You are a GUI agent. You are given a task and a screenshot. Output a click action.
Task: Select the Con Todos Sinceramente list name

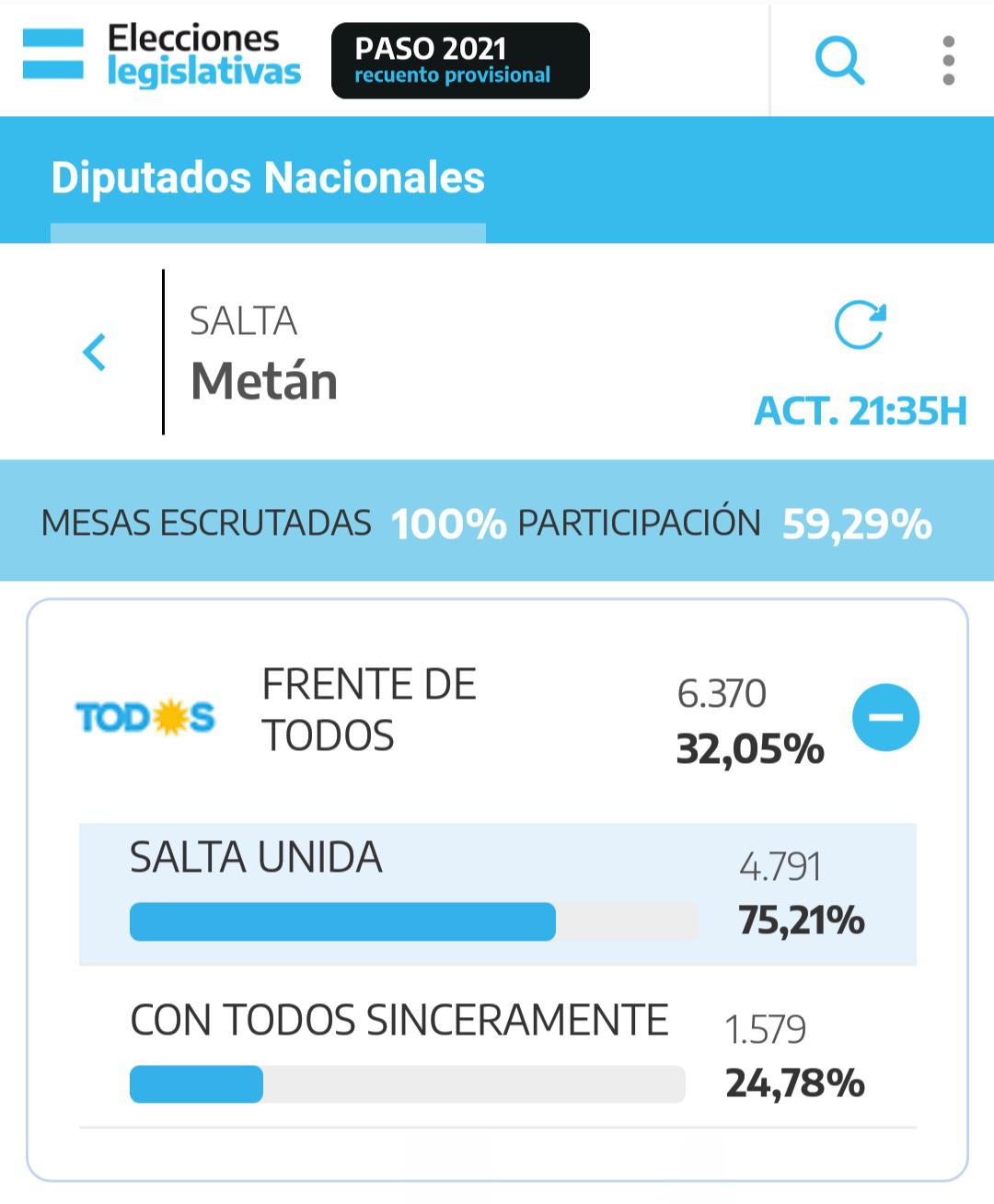pos(399,1021)
